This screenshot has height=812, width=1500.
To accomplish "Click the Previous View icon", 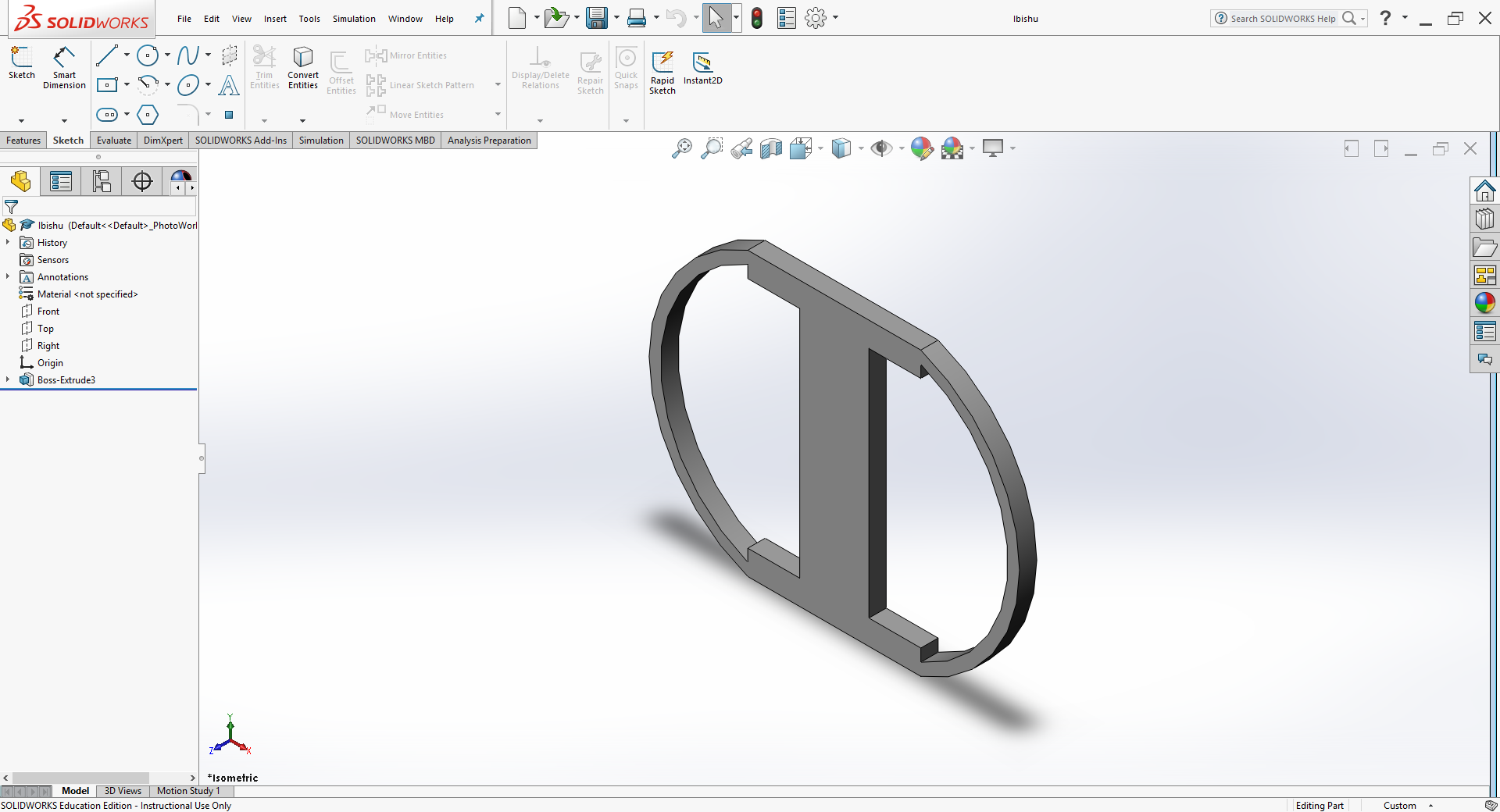I will [x=742, y=148].
